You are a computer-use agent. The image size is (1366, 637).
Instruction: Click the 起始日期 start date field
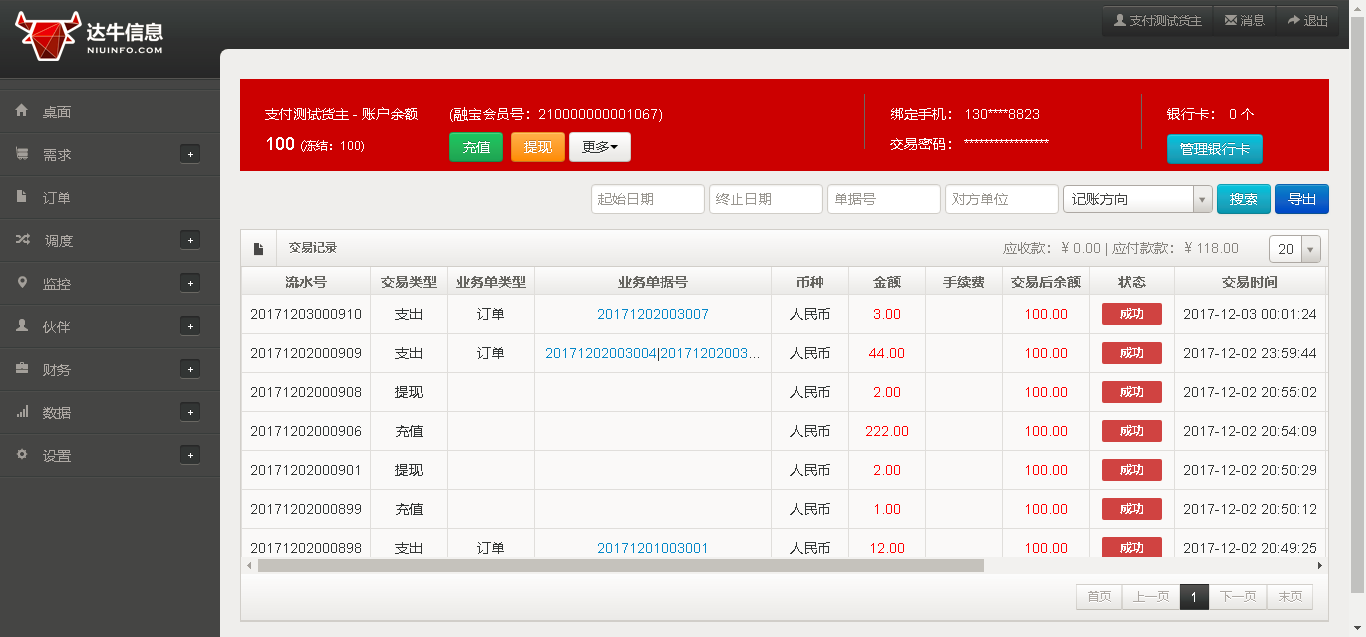pyautogui.click(x=647, y=198)
